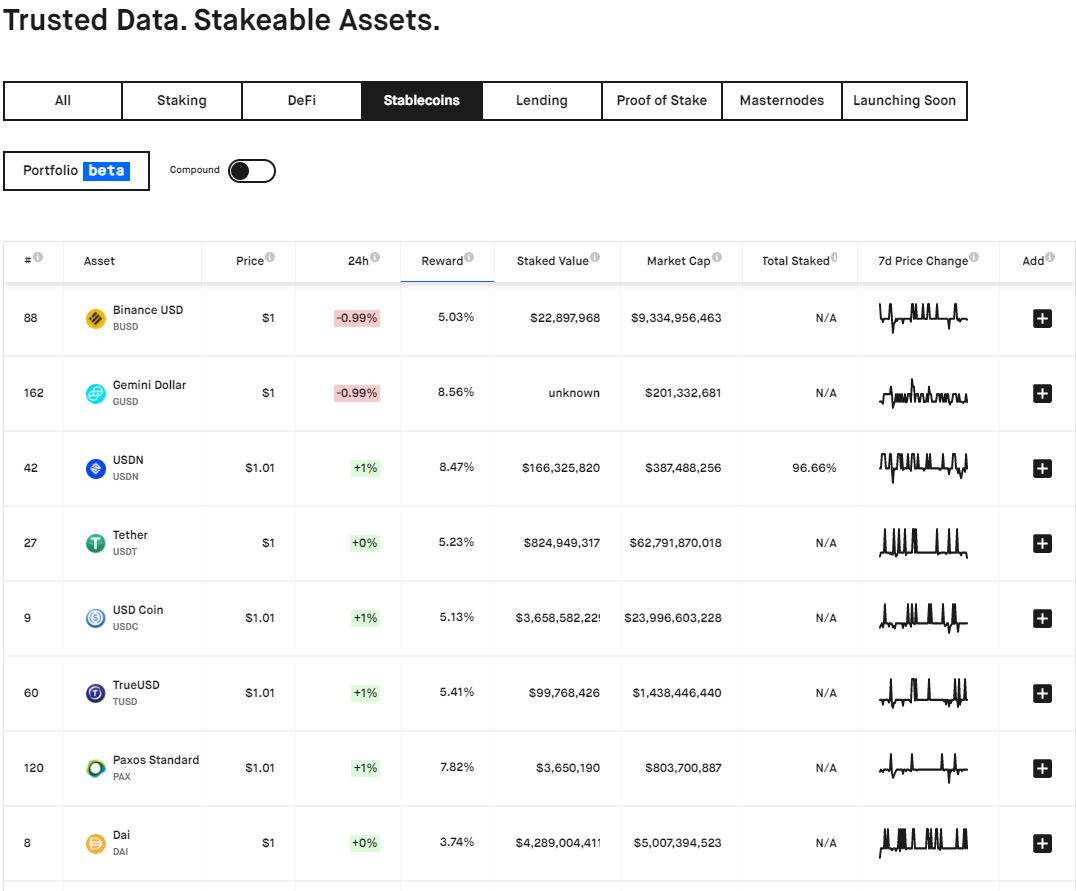Image resolution: width=1076 pixels, height=891 pixels.
Task: Click the green Tether logo
Action: pyautogui.click(x=95, y=544)
